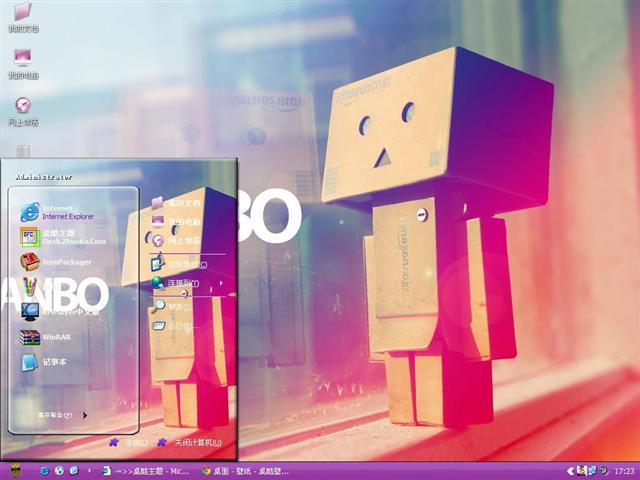Open the Run dialog entry in Start menu
640x480 pixels.
coord(176,326)
